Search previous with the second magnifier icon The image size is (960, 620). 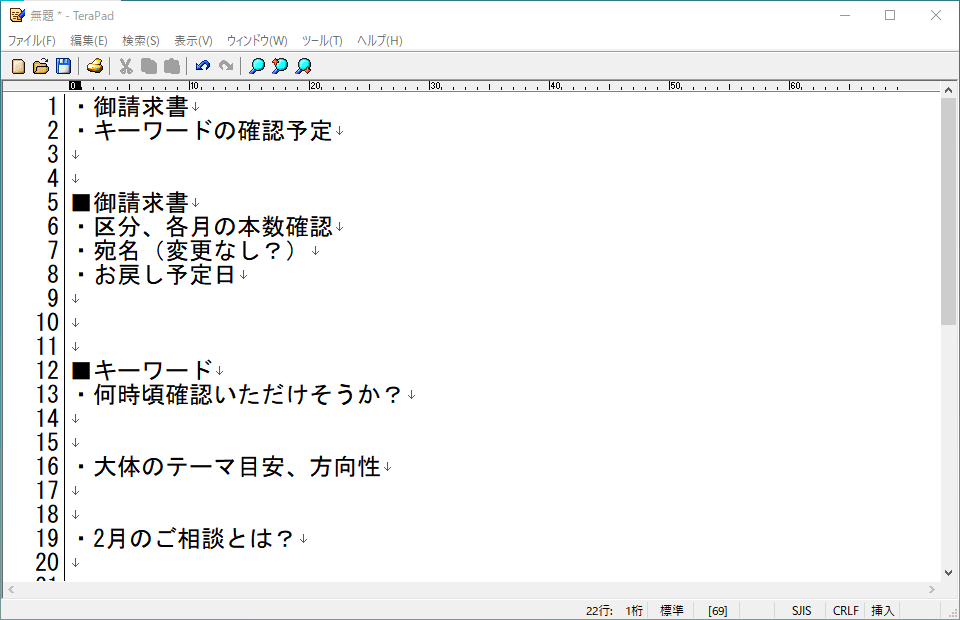(x=280, y=66)
